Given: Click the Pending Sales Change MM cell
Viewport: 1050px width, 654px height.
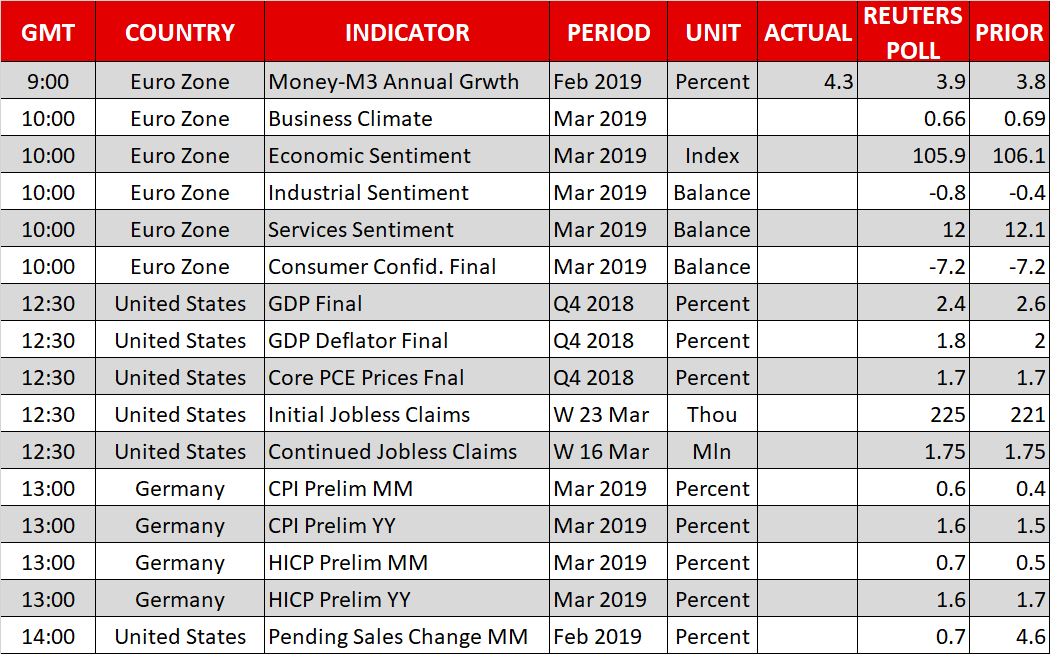Looking at the screenshot, I should 397,637.
